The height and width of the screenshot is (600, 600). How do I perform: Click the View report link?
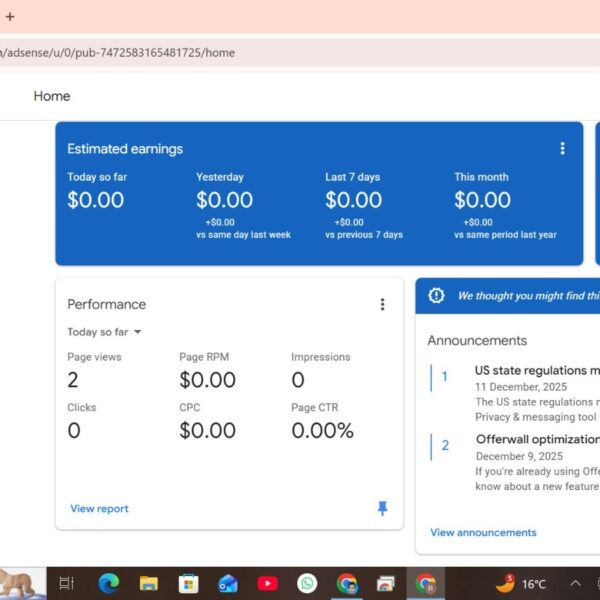coord(99,509)
